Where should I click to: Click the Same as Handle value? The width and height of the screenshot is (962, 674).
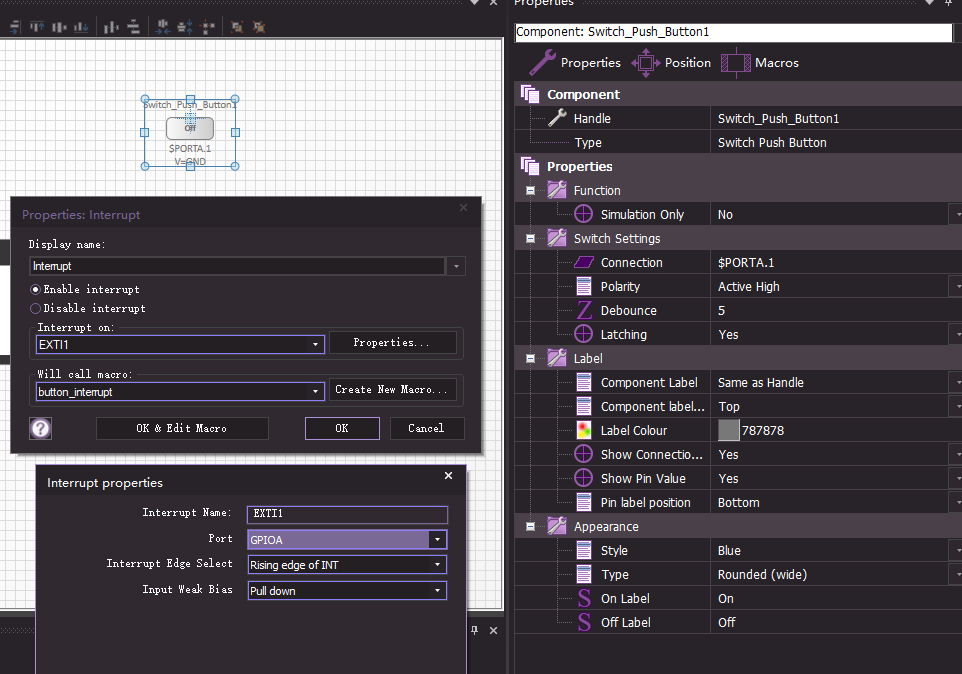pos(761,383)
